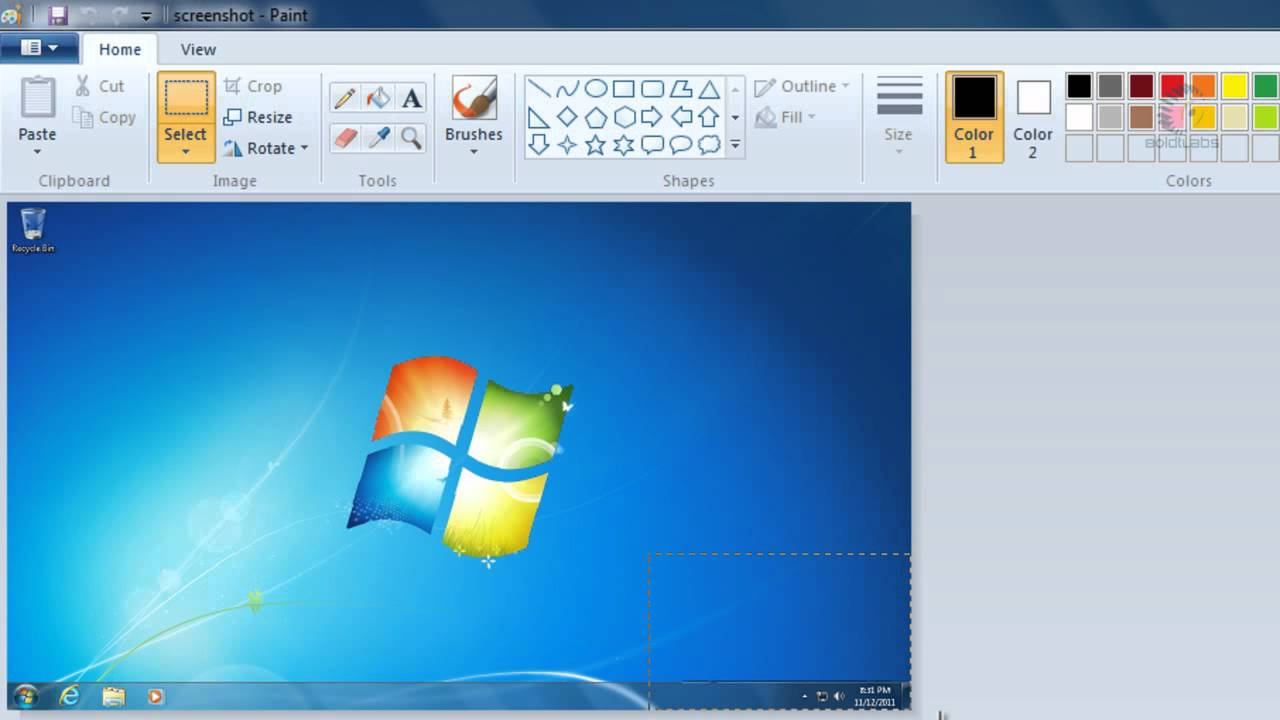The image size is (1280, 720).
Task: Click the Copy button
Action: 104,117
